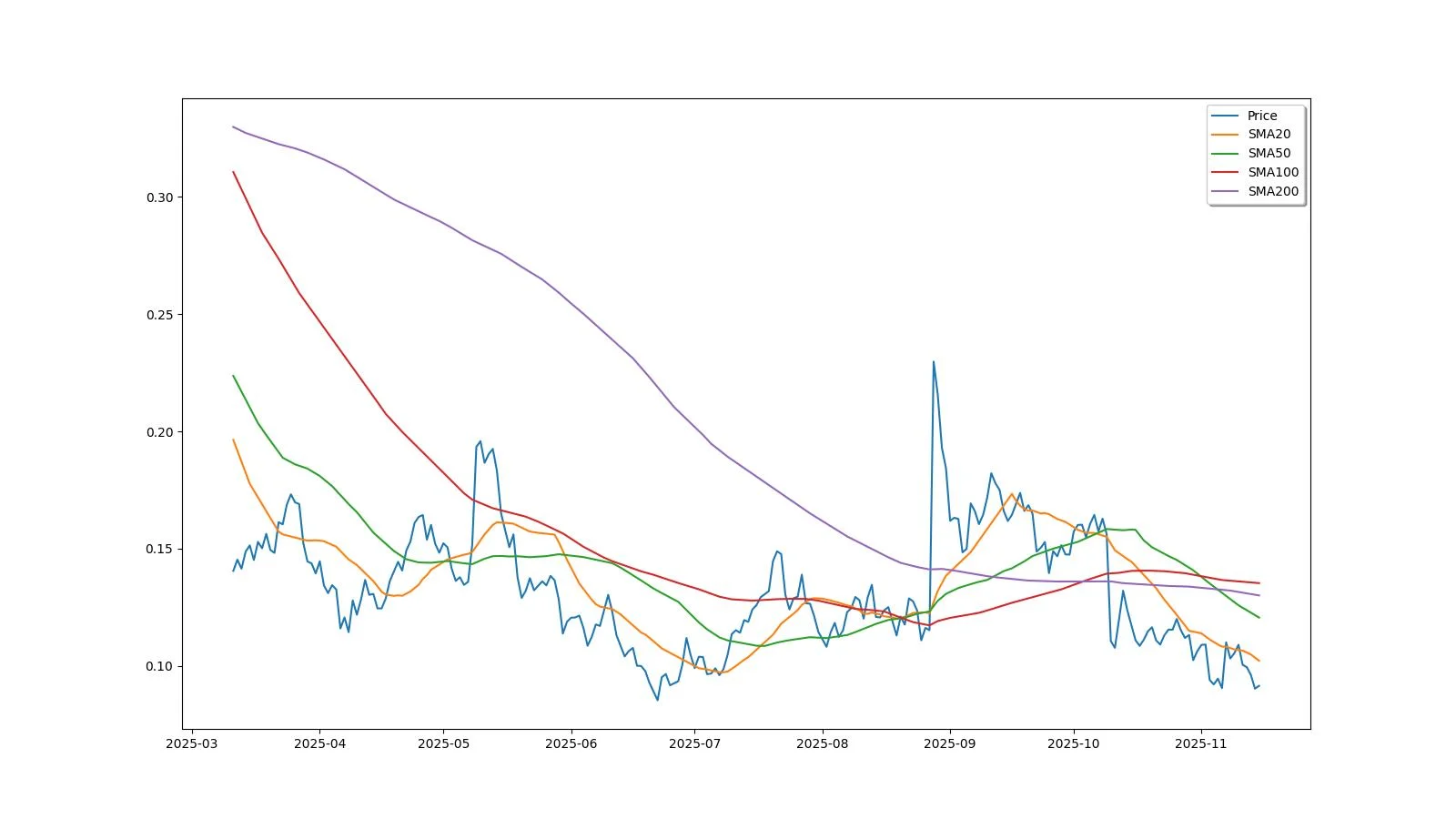Click the SMA200 legend entry text
This screenshot has height=819, width=1456.
click(1272, 191)
